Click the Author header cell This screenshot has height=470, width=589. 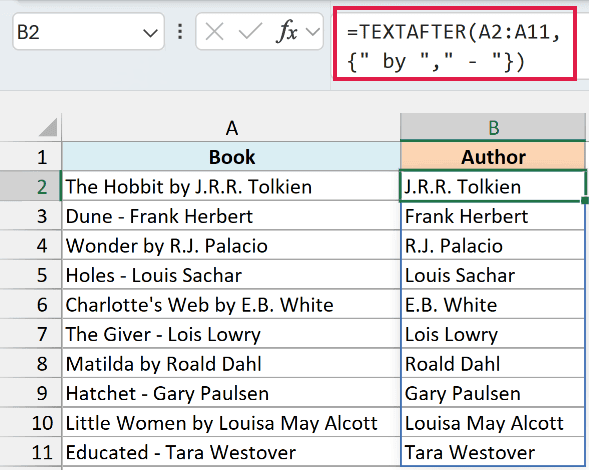pos(493,156)
